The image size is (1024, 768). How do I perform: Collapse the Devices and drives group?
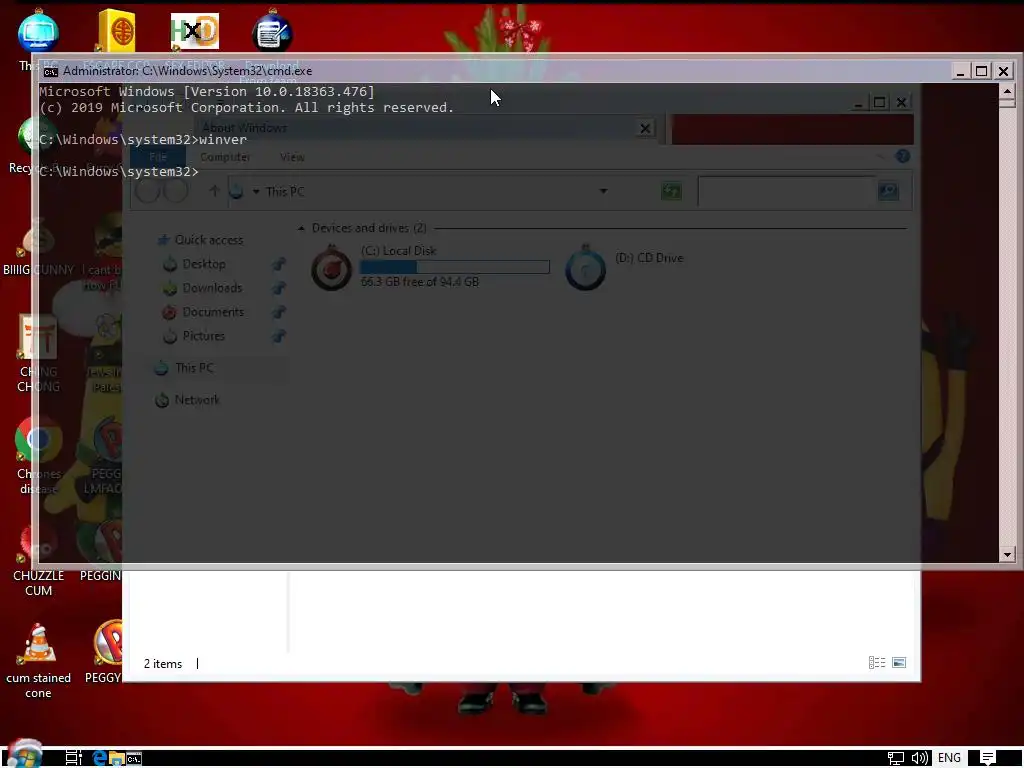(x=301, y=228)
